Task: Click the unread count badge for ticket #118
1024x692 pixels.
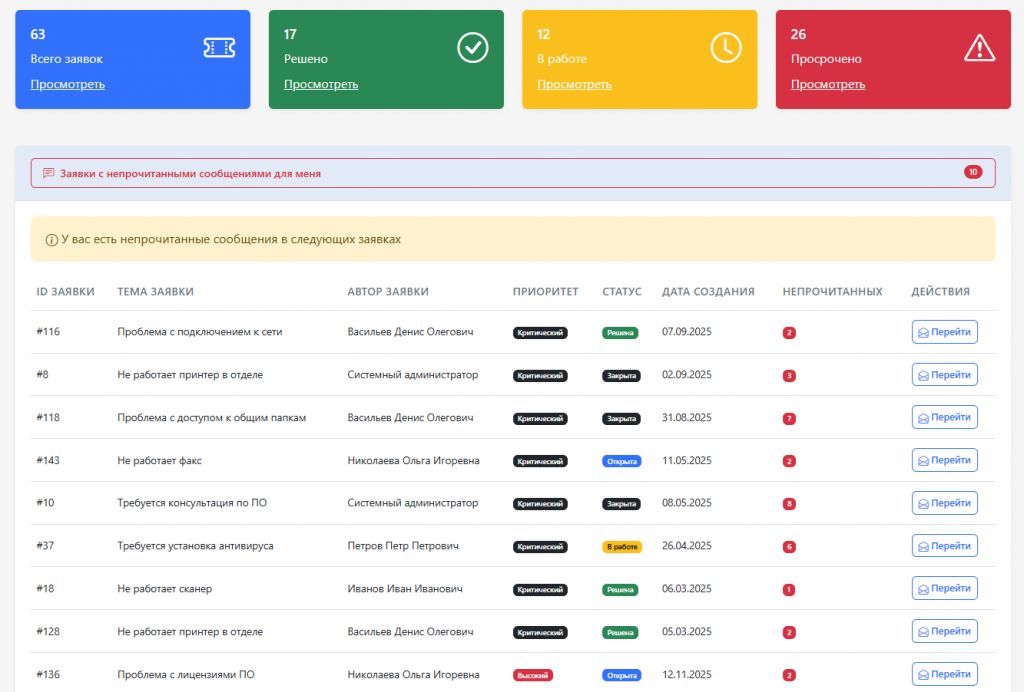Action: [789, 418]
